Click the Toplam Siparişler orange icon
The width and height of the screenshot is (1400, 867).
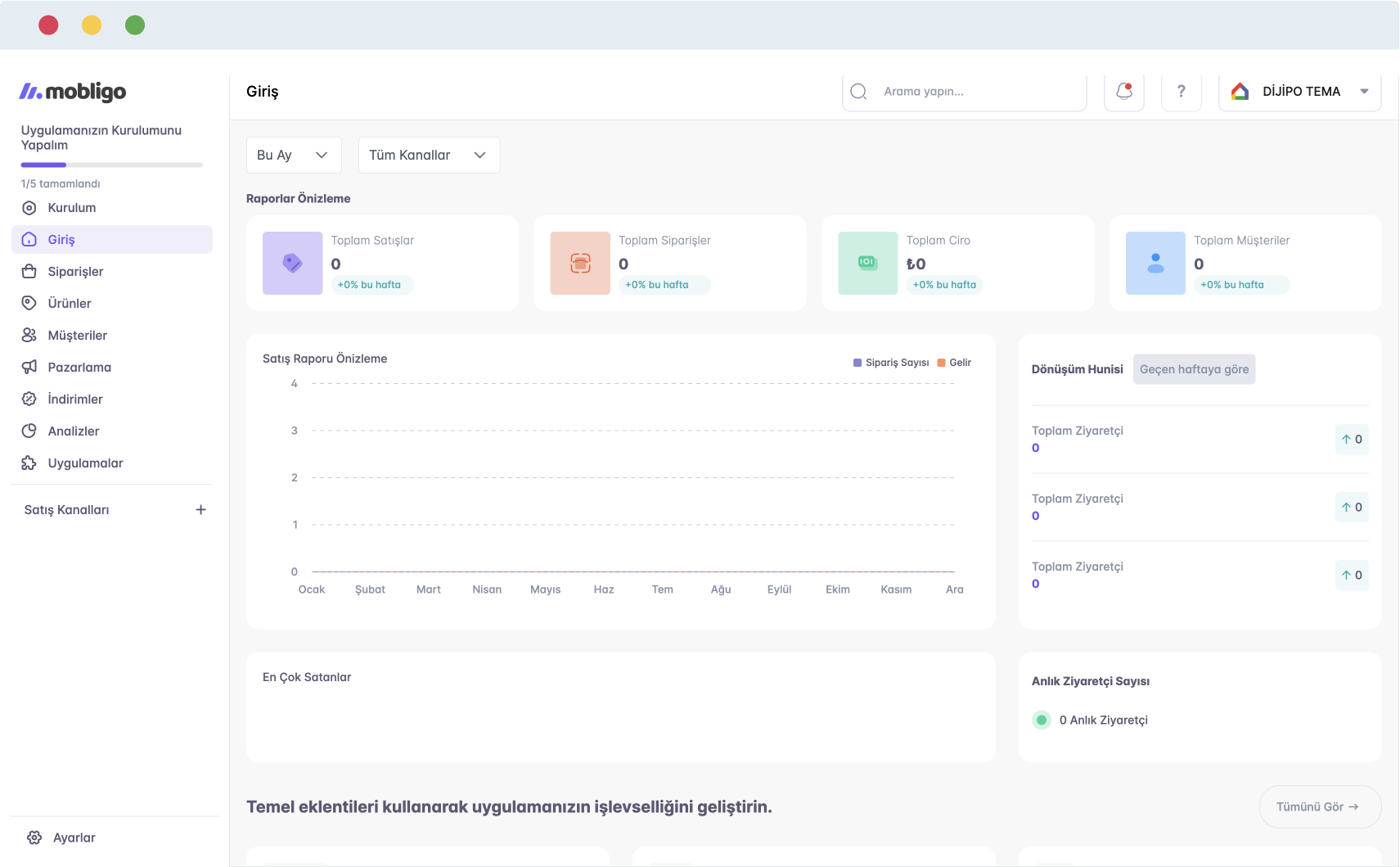click(x=580, y=263)
